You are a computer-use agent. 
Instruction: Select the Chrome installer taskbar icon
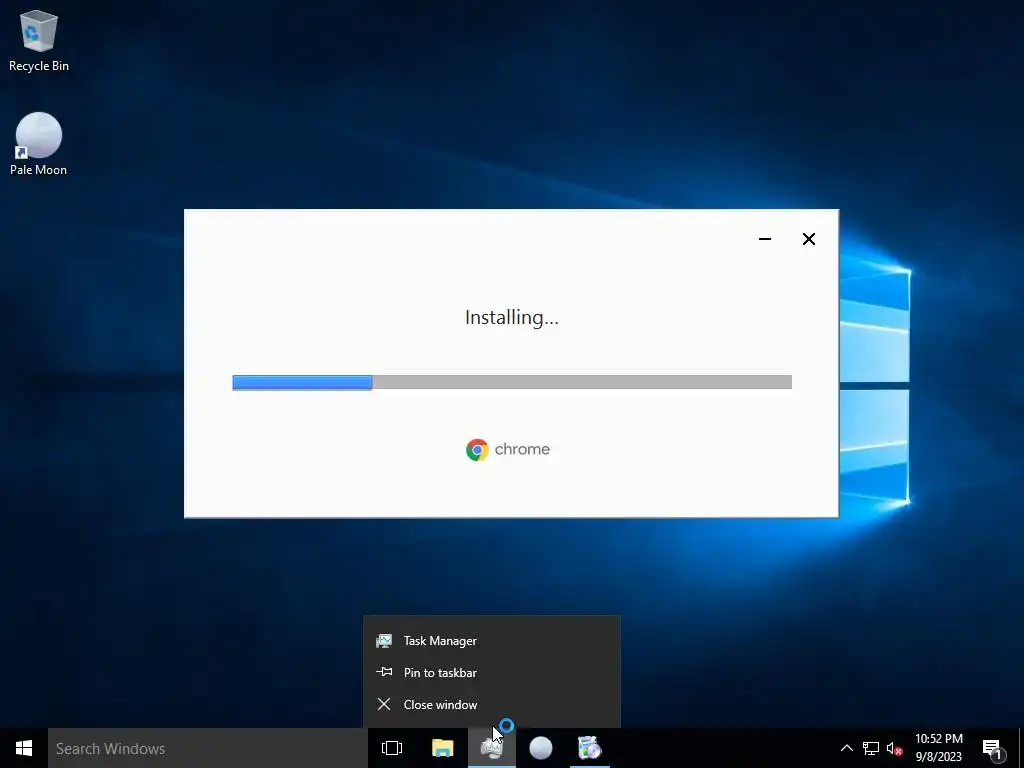(590, 748)
